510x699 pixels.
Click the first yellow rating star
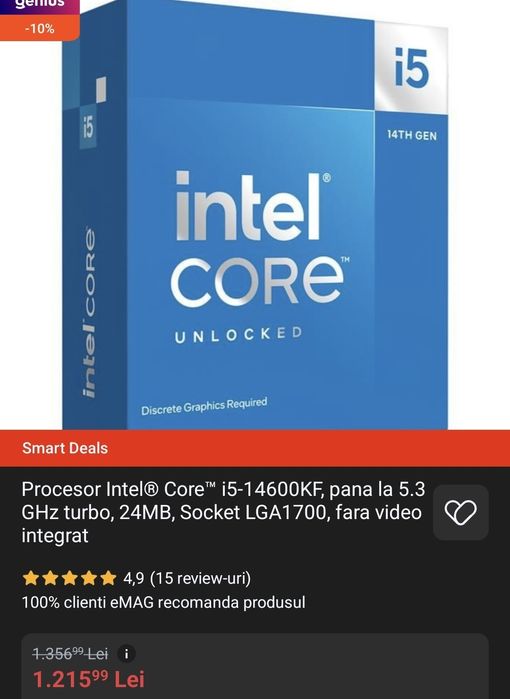30,578
